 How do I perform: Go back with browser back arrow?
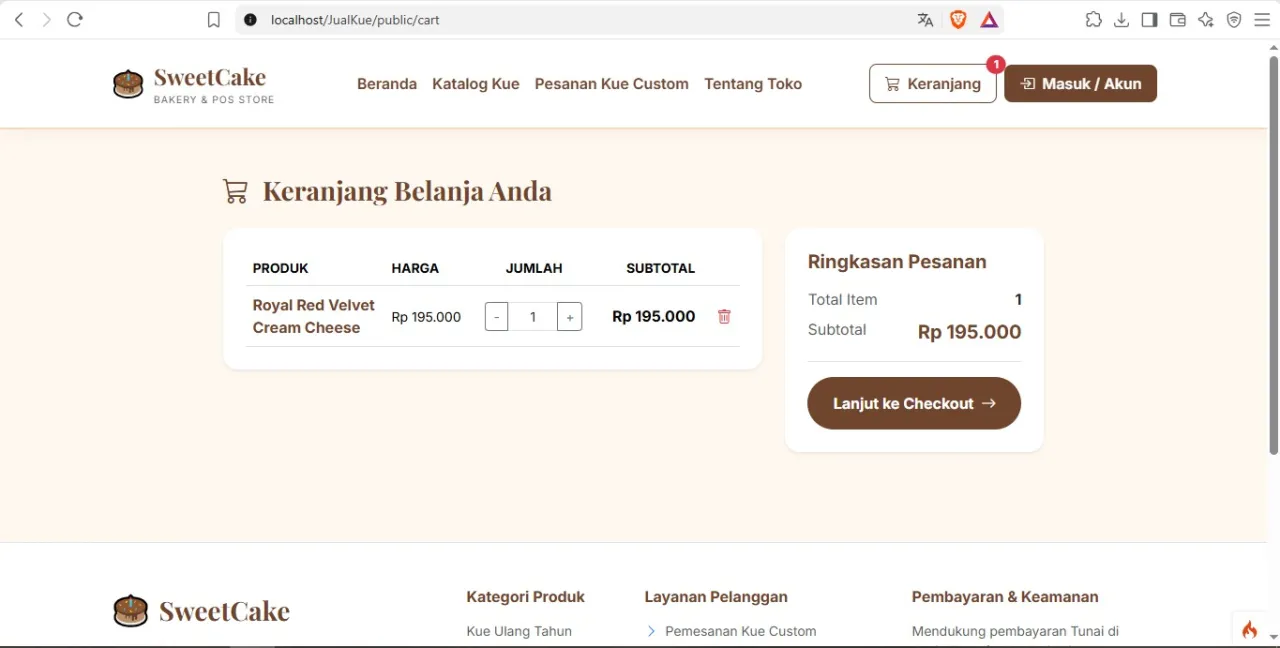[19, 20]
